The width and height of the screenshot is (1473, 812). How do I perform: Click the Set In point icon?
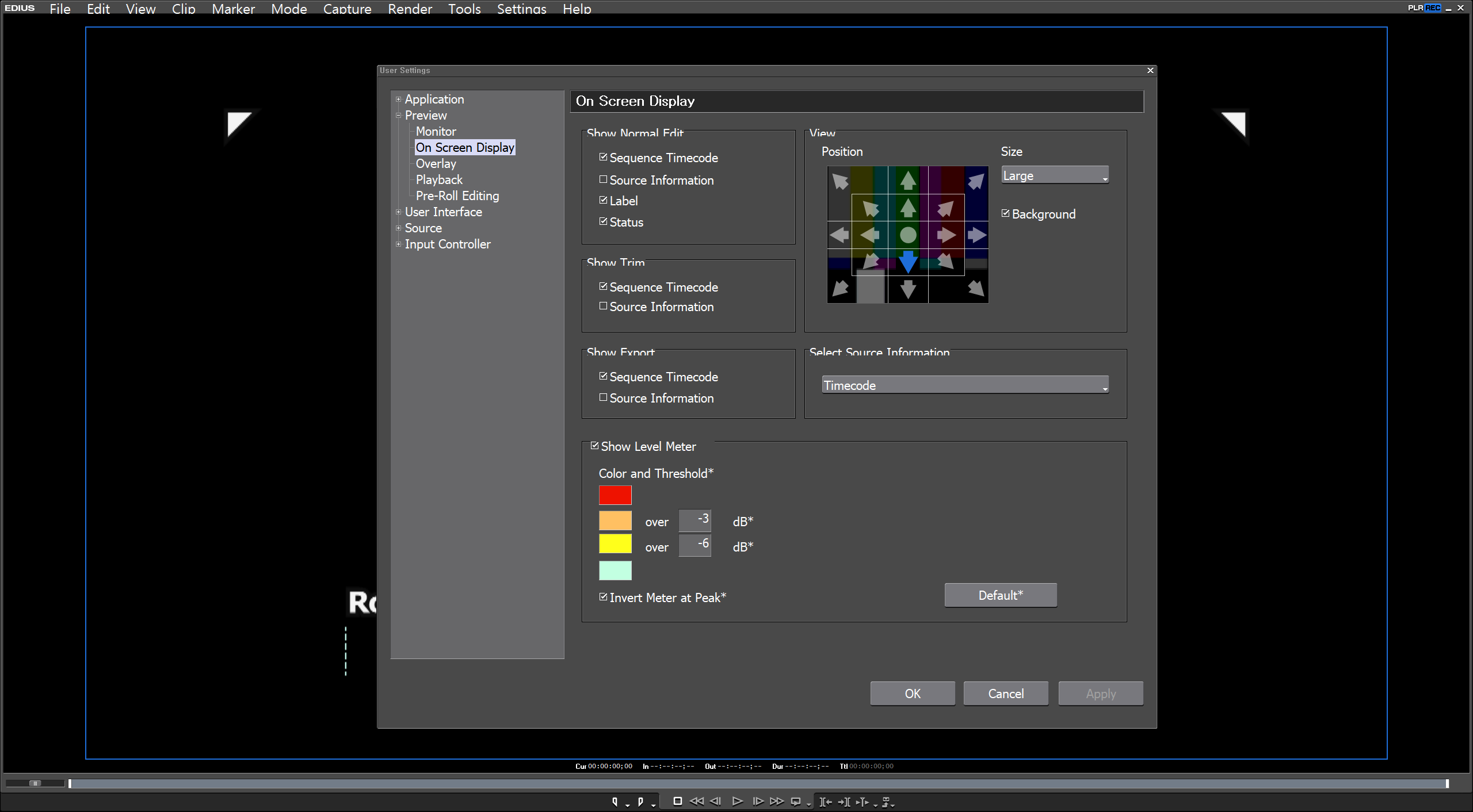[x=615, y=802]
